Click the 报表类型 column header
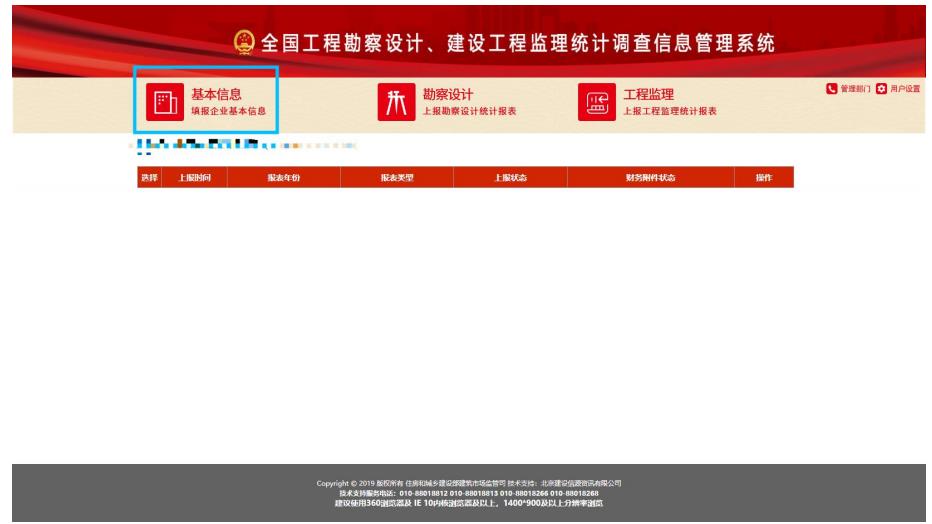Viewport: 932px width, 524px height. point(396,177)
